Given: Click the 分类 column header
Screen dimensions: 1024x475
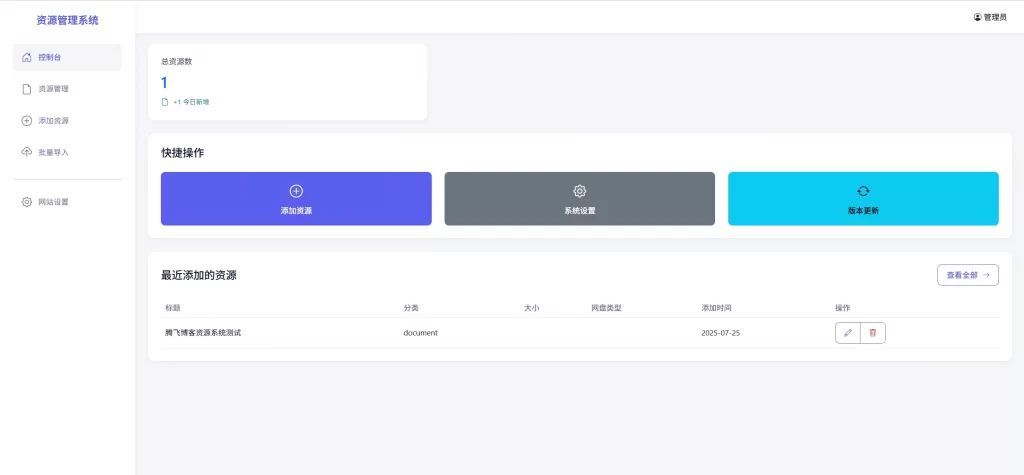Looking at the screenshot, I should [x=411, y=308].
